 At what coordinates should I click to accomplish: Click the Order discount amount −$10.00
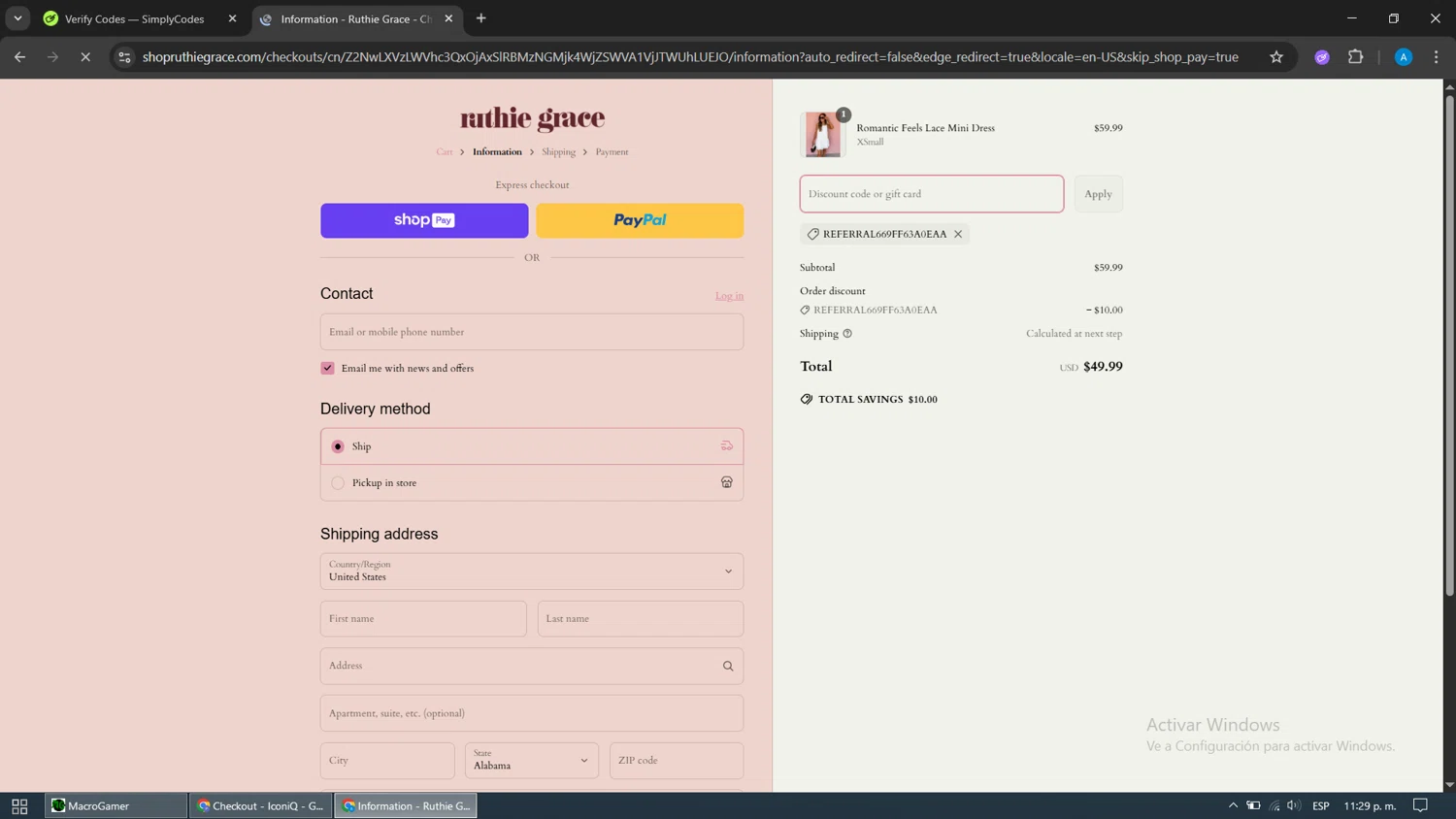pos(1105,311)
